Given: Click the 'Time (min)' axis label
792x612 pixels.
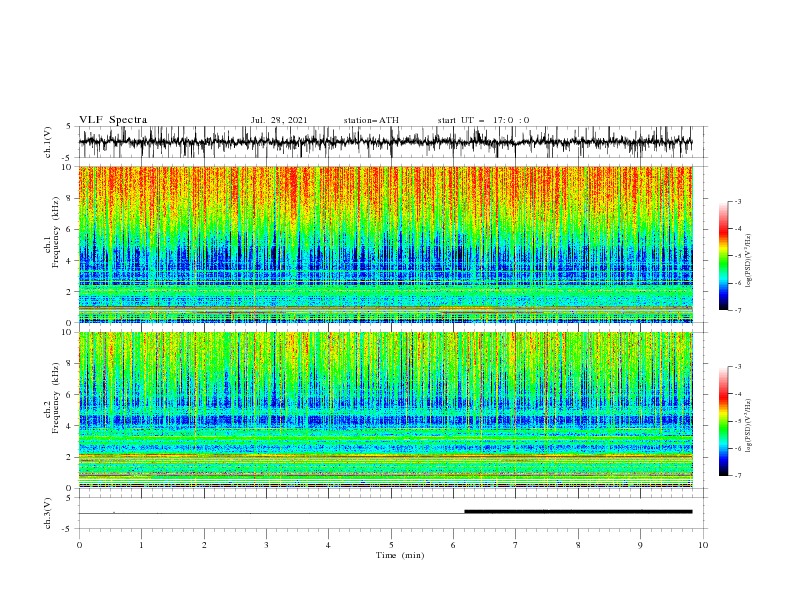Looking at the screenshot, I should tap(400, 555).
